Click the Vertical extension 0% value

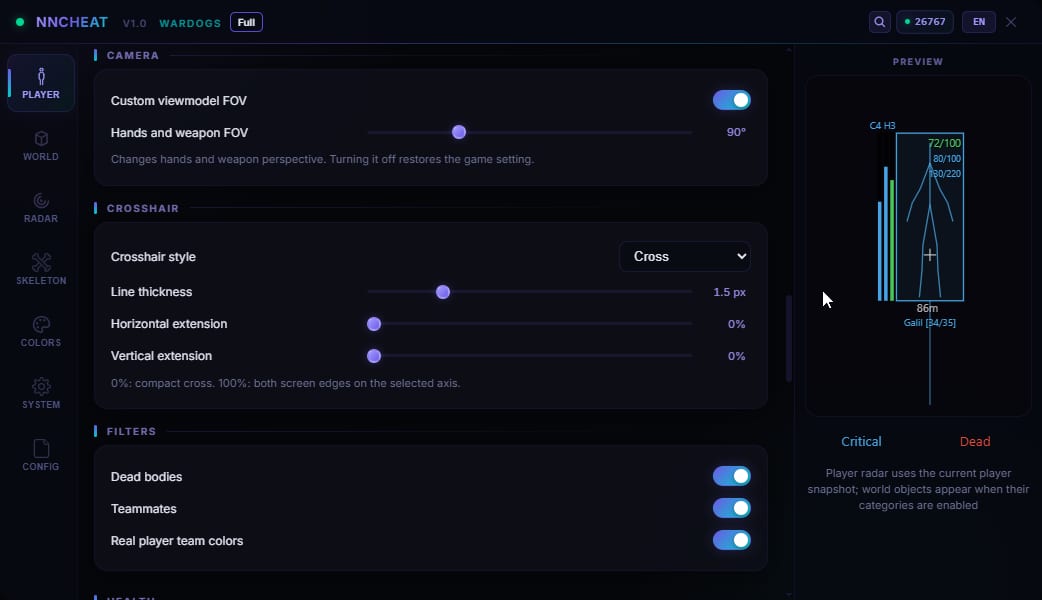pos(736,355)
